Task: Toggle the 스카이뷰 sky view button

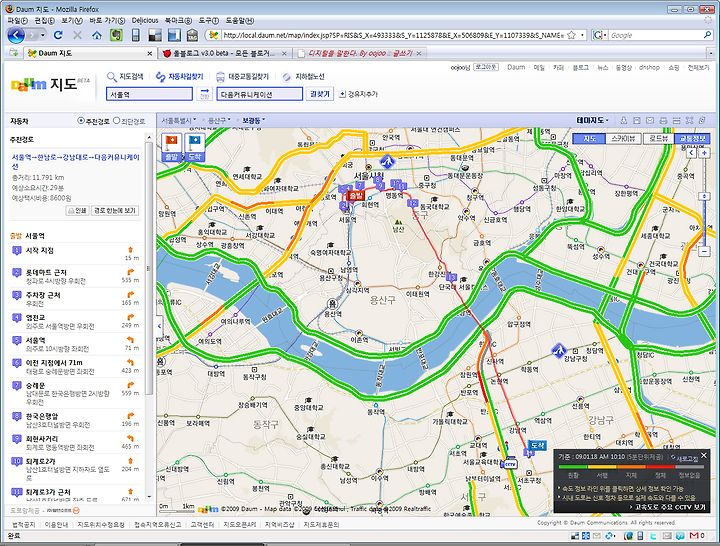Action: pyautogui.click(x=623, y=138)
